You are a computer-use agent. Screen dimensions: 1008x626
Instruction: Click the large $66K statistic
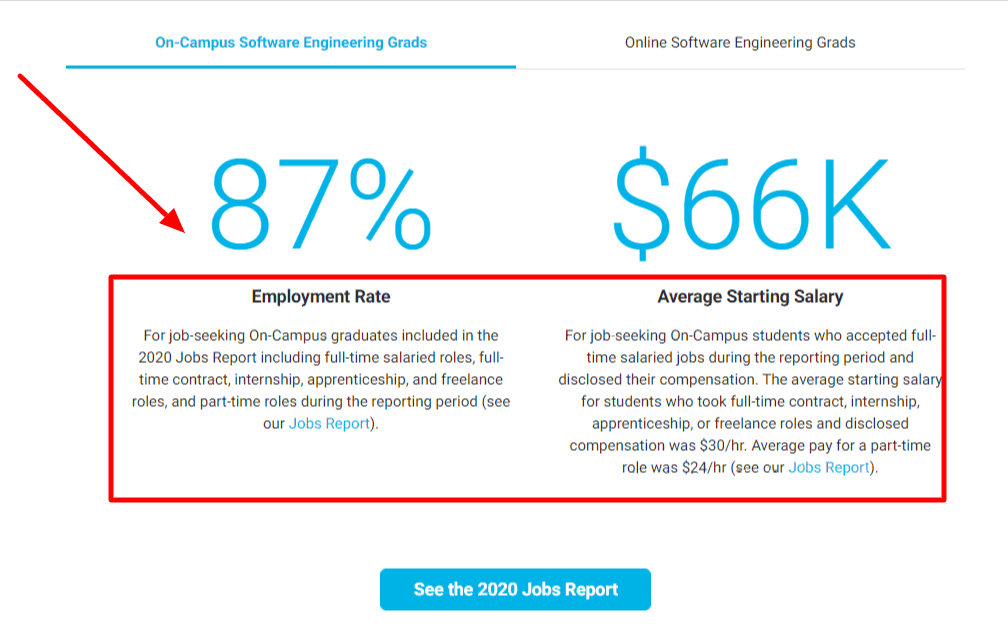coord(750,204)
